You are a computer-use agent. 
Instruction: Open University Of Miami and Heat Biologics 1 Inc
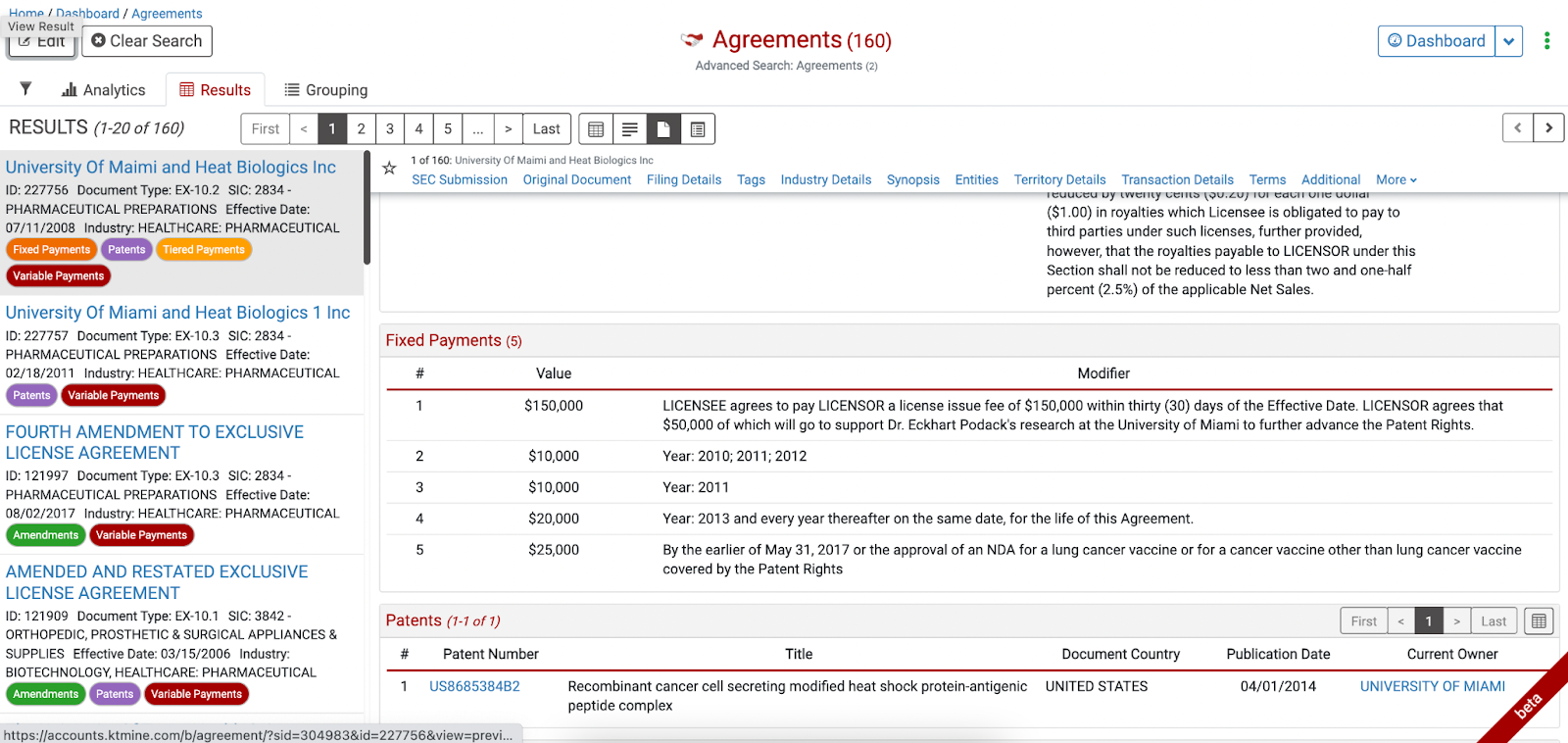(177, 313)
